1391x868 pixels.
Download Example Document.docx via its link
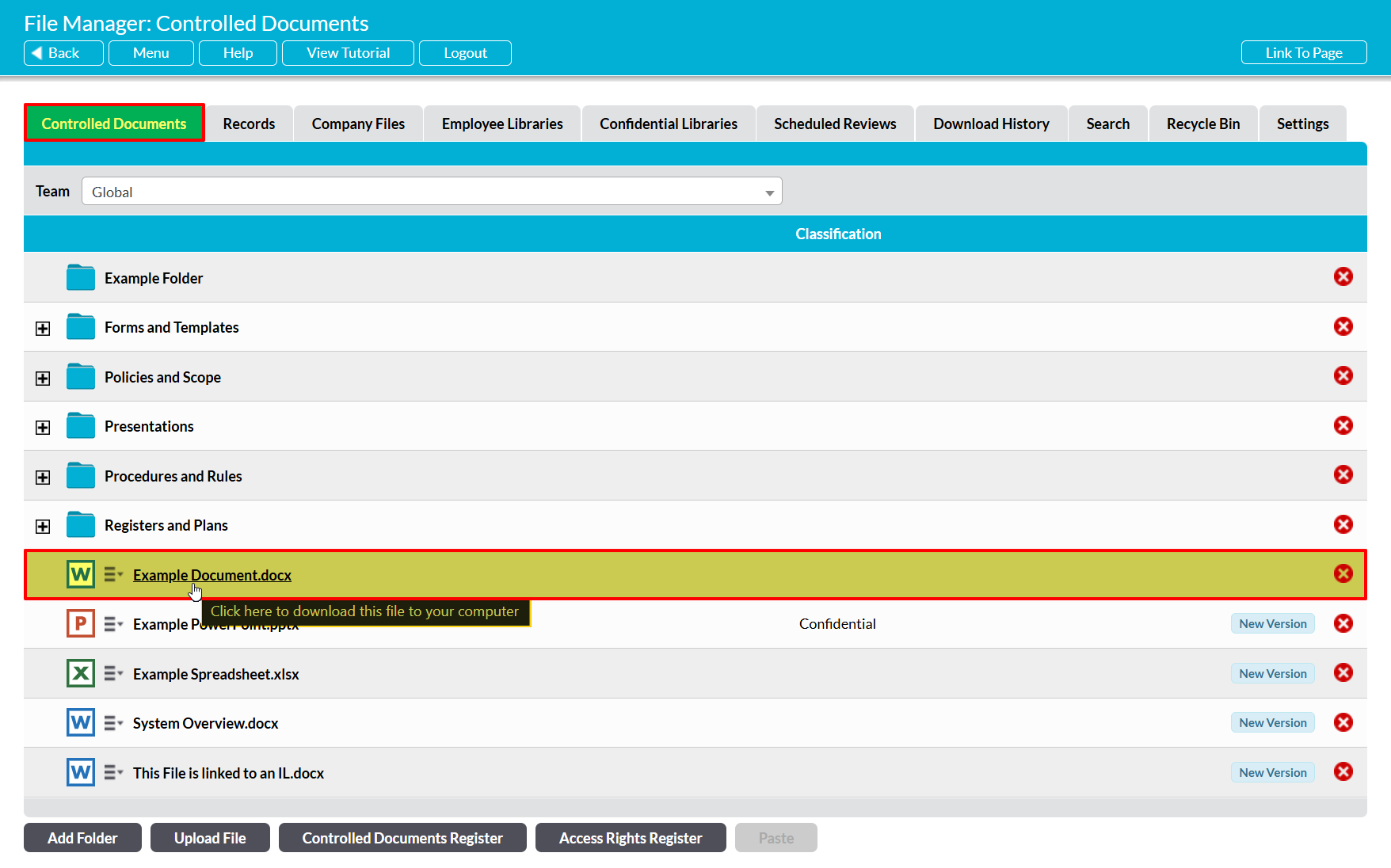click(x=212, y=575)
